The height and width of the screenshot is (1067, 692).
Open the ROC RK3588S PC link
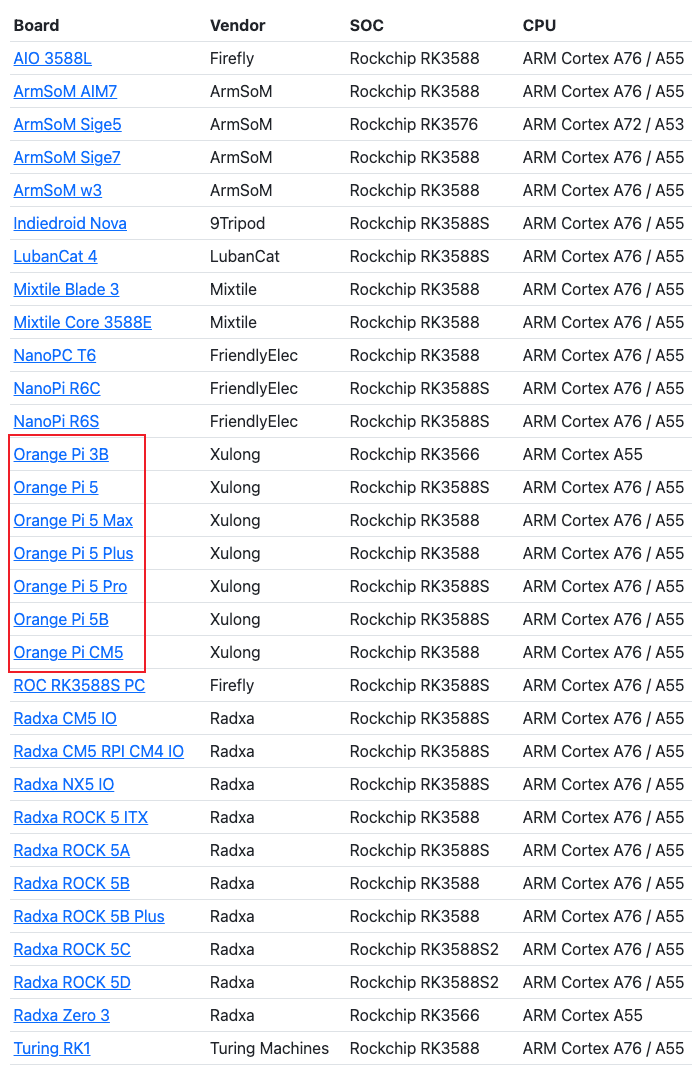pos(79,685)
